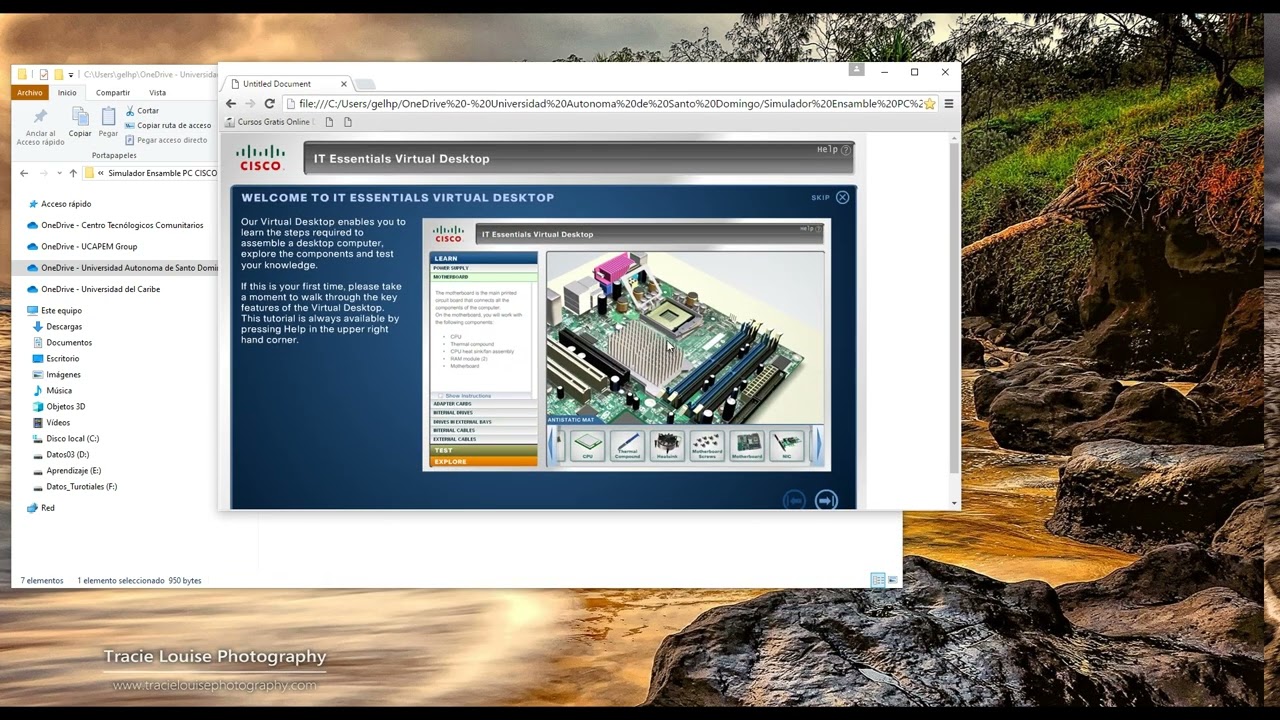Image resolution: width=1280 pixels, height=720 pixels.
Task: Click the browser address bar
Action: point(610,103)
